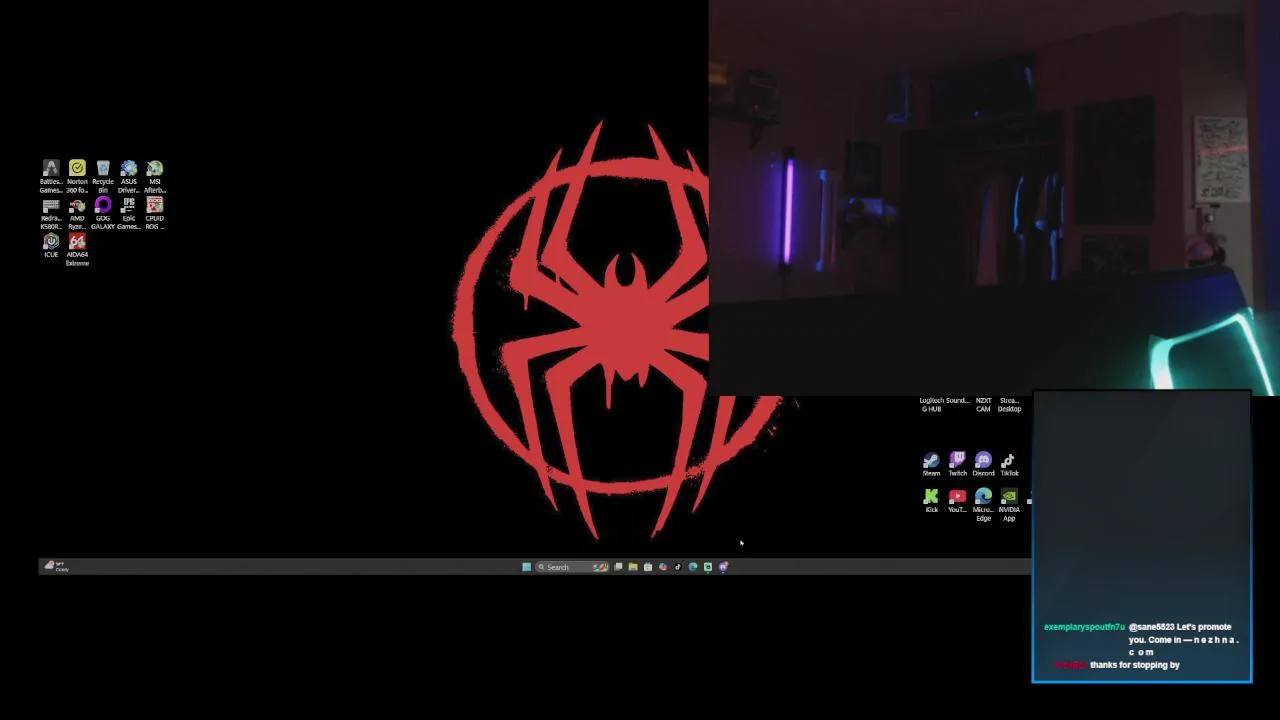Viewport: 1280px width, 720px height.
Task: Launch the MSI Afterburner desktop shortcut
Action: pyautogui.click(x=155, y=176)
